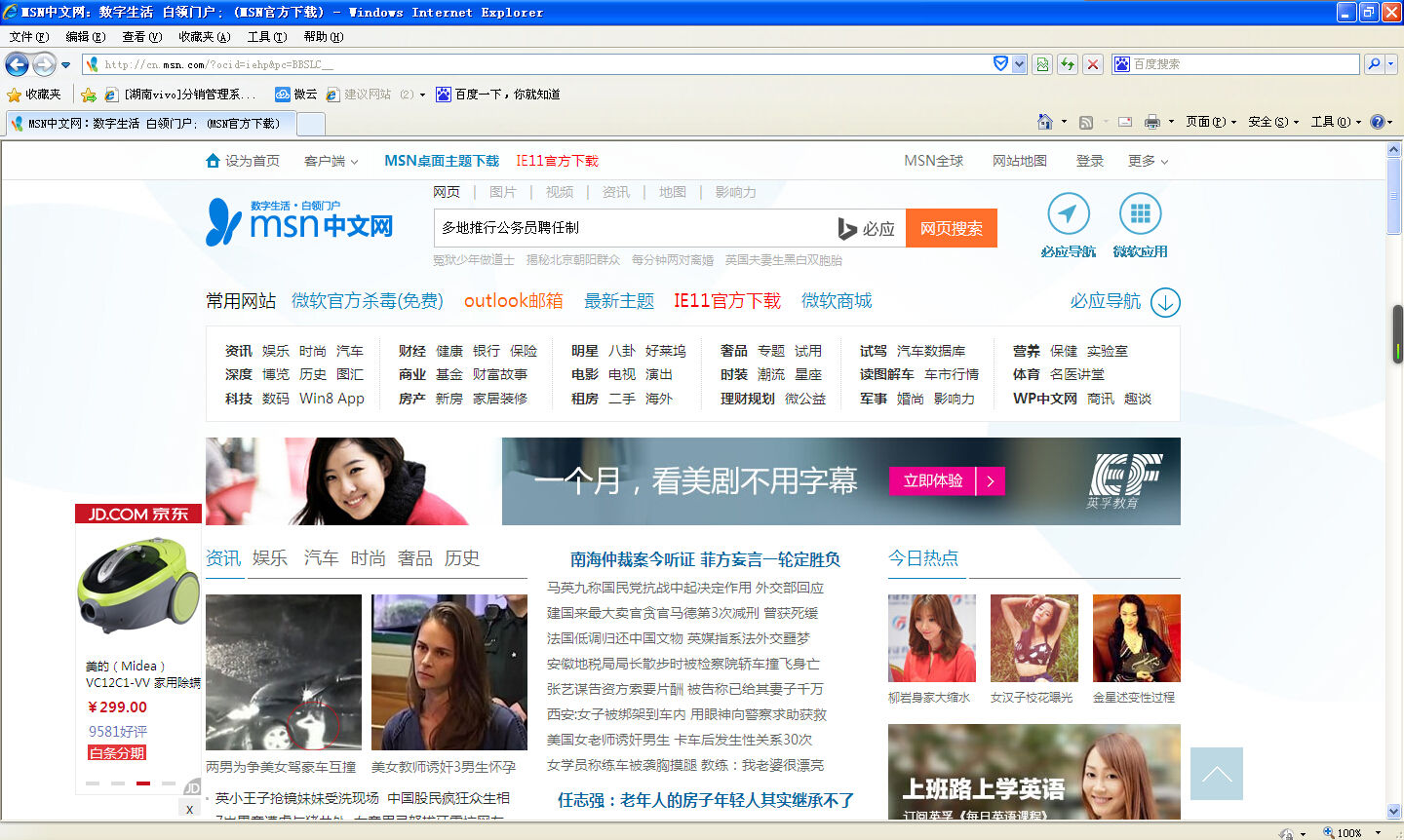The height and width of the screenshot is (840, 1404).
Task: Expand the 建议网站 dropdown arrow
Action: (x=422, y=95)
